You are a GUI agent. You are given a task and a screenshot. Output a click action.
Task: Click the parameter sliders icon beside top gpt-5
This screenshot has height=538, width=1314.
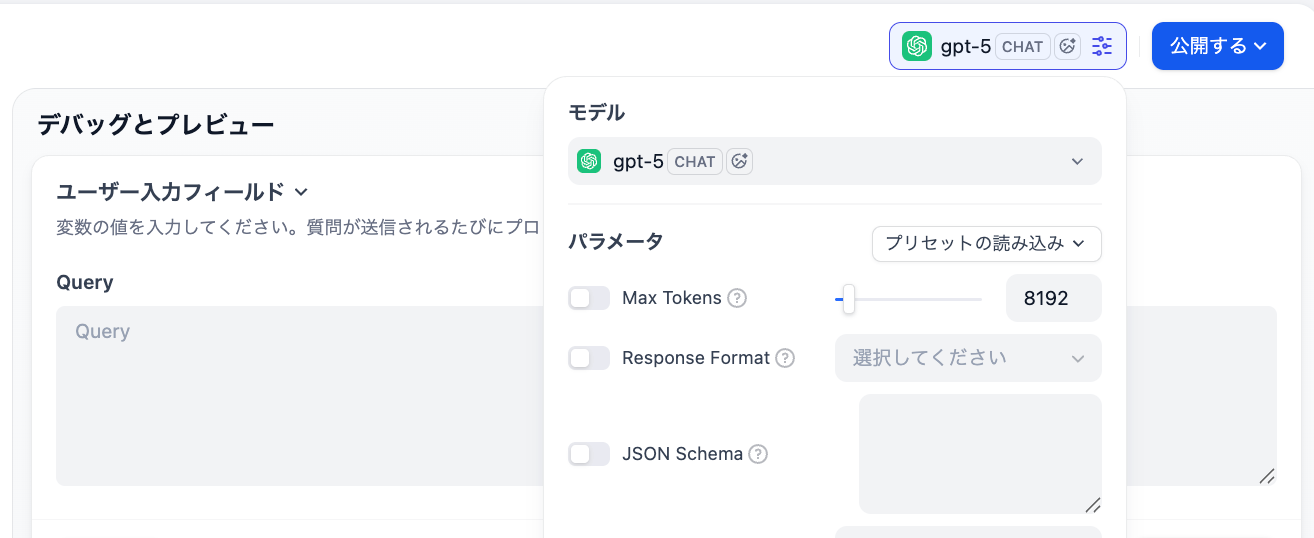click(x=1102, y=46)
